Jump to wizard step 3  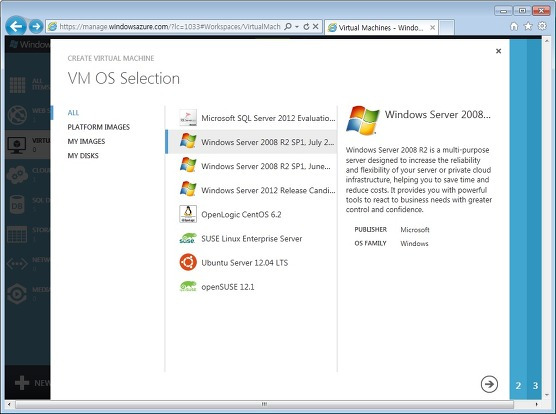point(535,385)
